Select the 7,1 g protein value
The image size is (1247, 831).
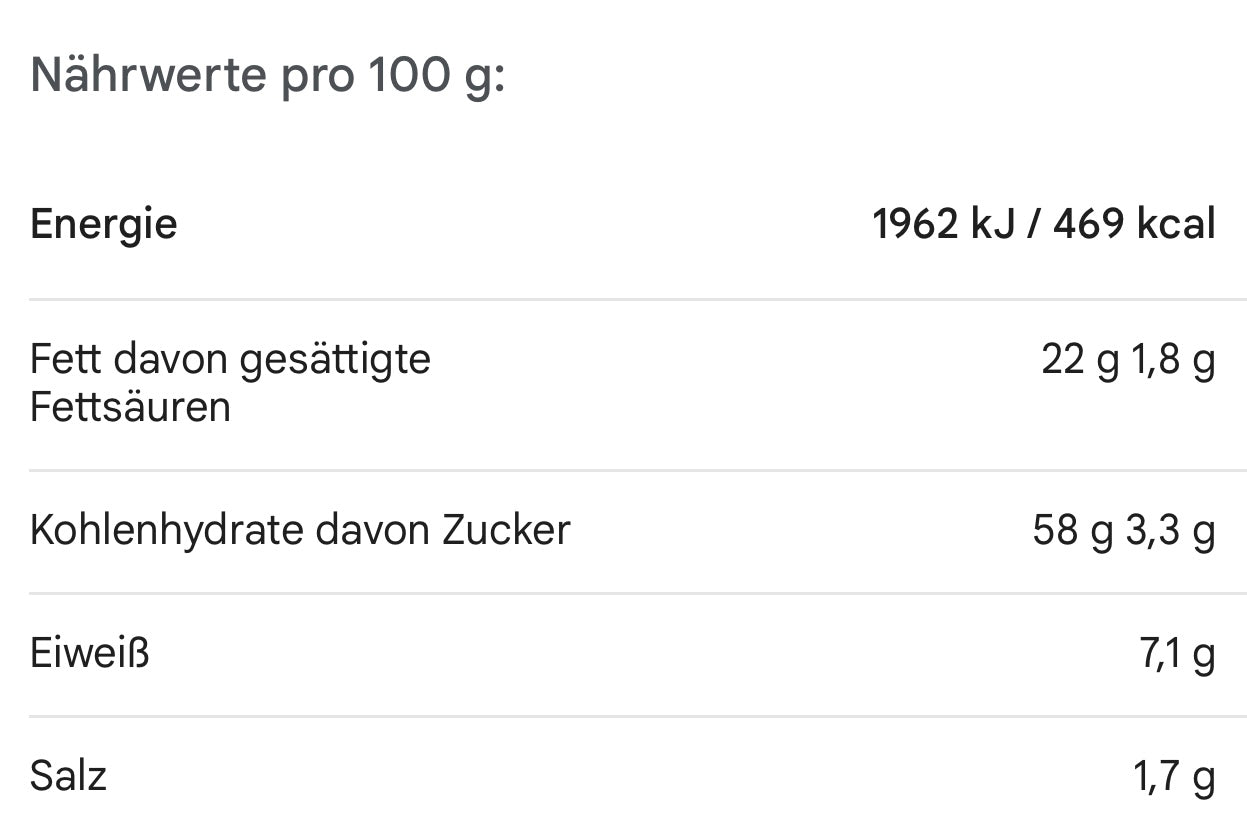tap(1177, 654)
